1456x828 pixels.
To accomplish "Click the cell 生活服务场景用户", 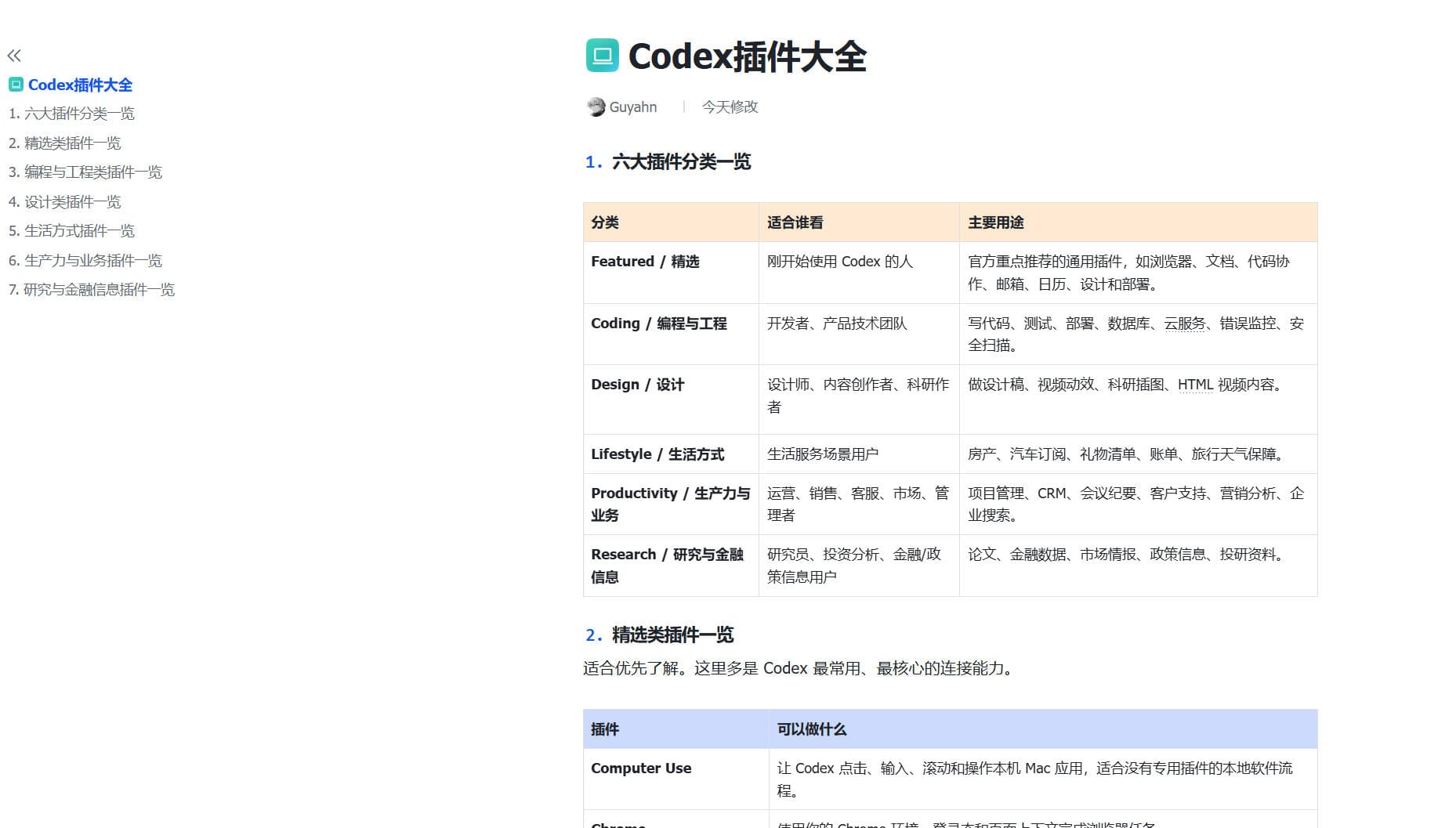I will click(x=859, y=454).
